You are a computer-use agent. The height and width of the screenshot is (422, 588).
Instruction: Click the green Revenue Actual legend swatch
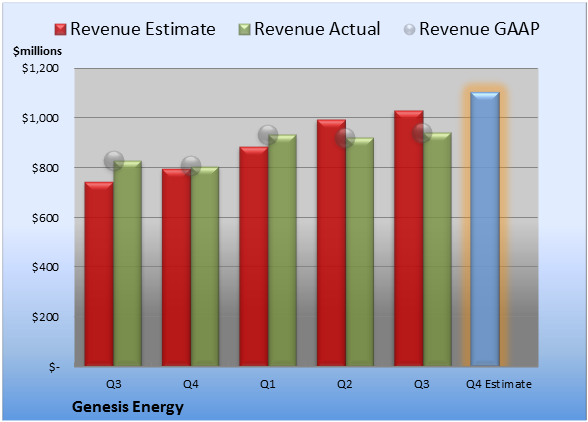pos(244,30)
